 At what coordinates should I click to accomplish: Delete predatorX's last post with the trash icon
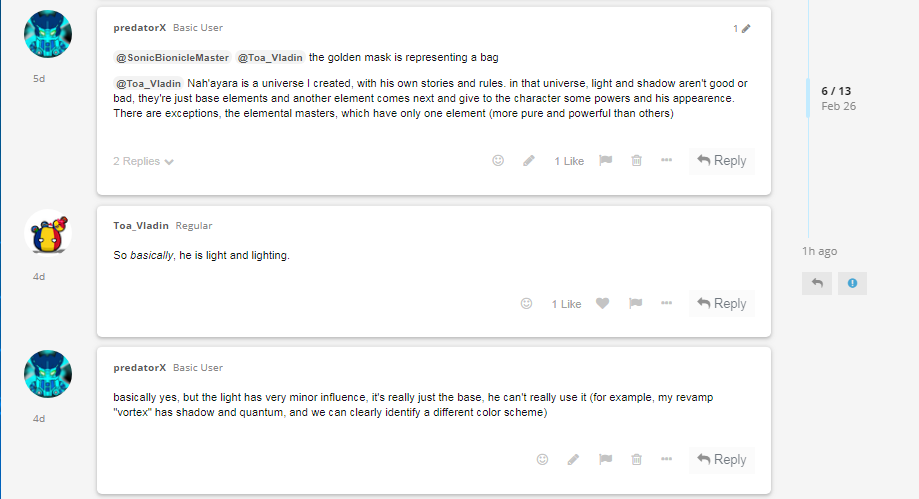[x=636, y=460]
